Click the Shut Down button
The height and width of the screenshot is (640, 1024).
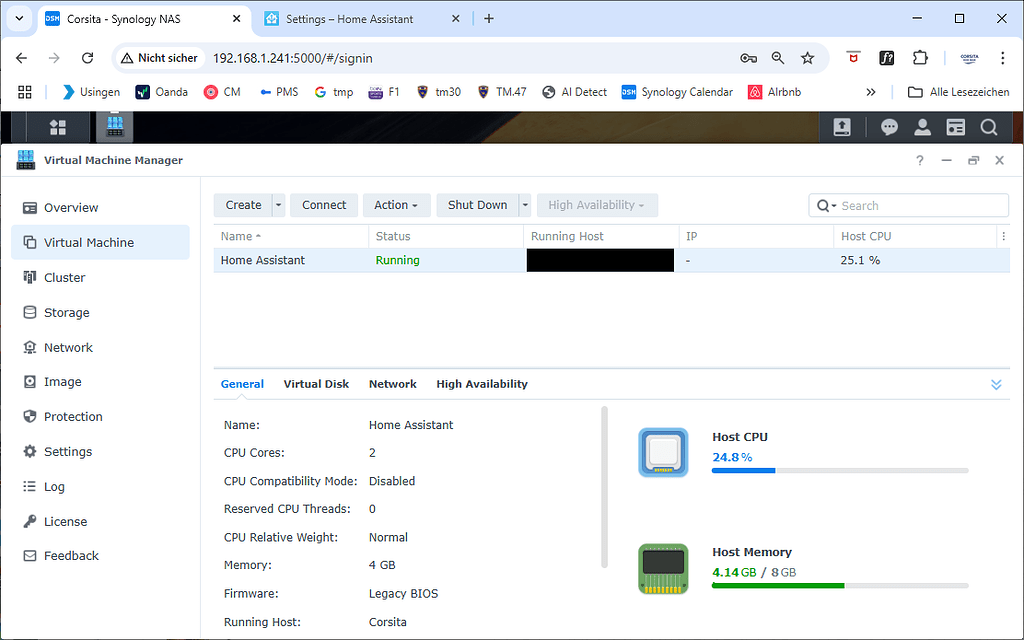click(x=477, y=205)
